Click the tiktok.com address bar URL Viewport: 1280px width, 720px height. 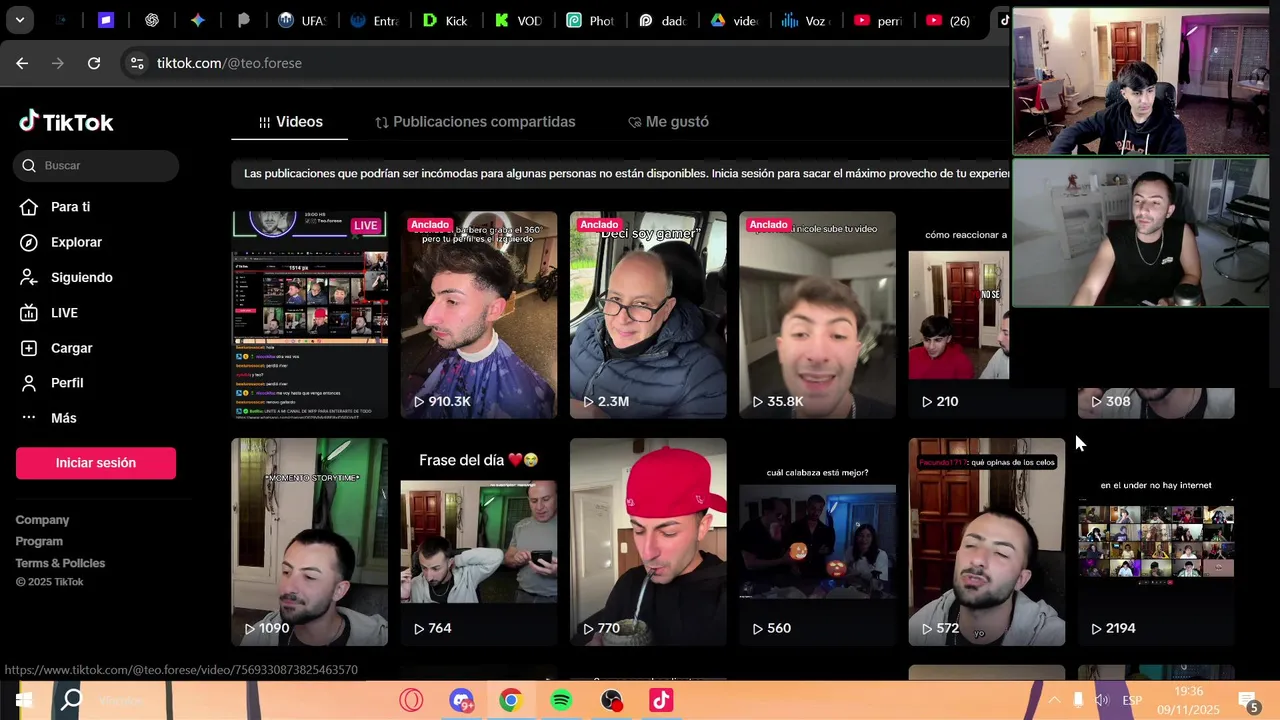pos(229,63)
